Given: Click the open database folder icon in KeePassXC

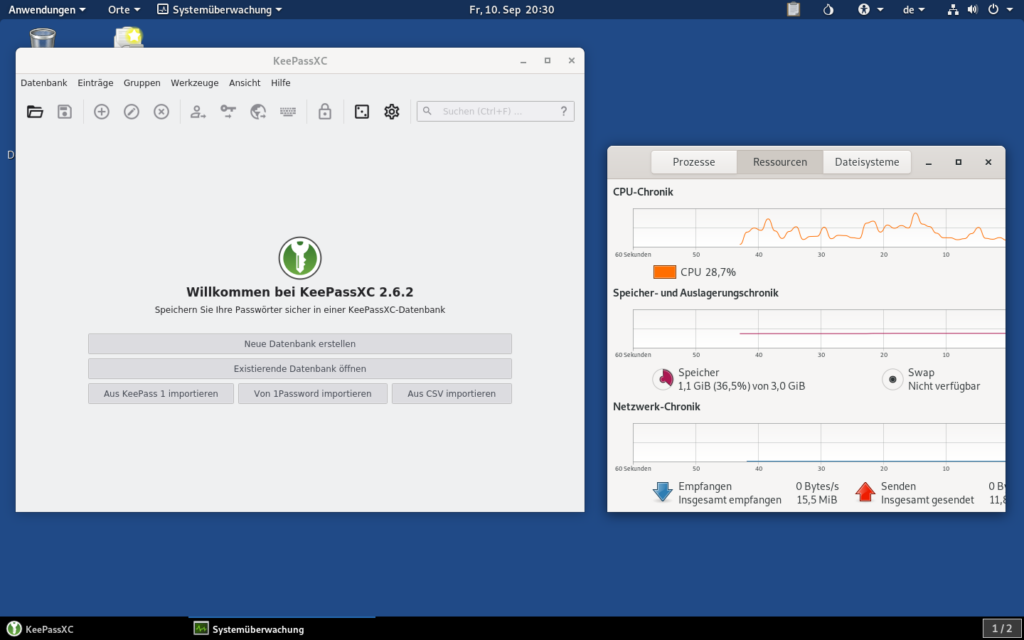Looking at the screenshot, I should (35, 112).
